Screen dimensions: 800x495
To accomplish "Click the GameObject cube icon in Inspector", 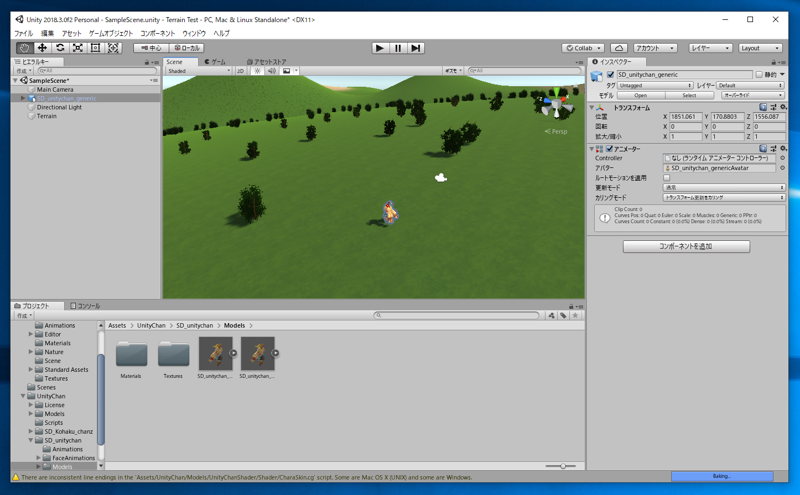I will pos(596,76).
